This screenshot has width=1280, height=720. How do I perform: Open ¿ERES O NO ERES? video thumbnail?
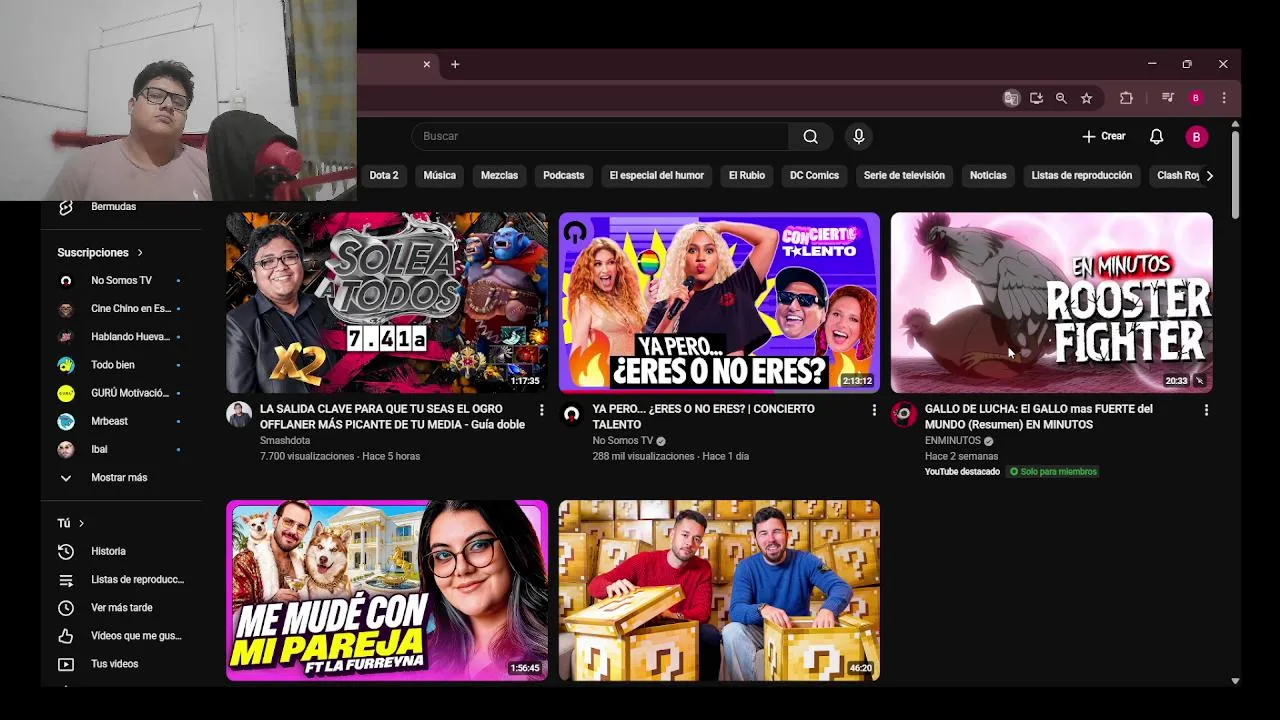[719, 302]
